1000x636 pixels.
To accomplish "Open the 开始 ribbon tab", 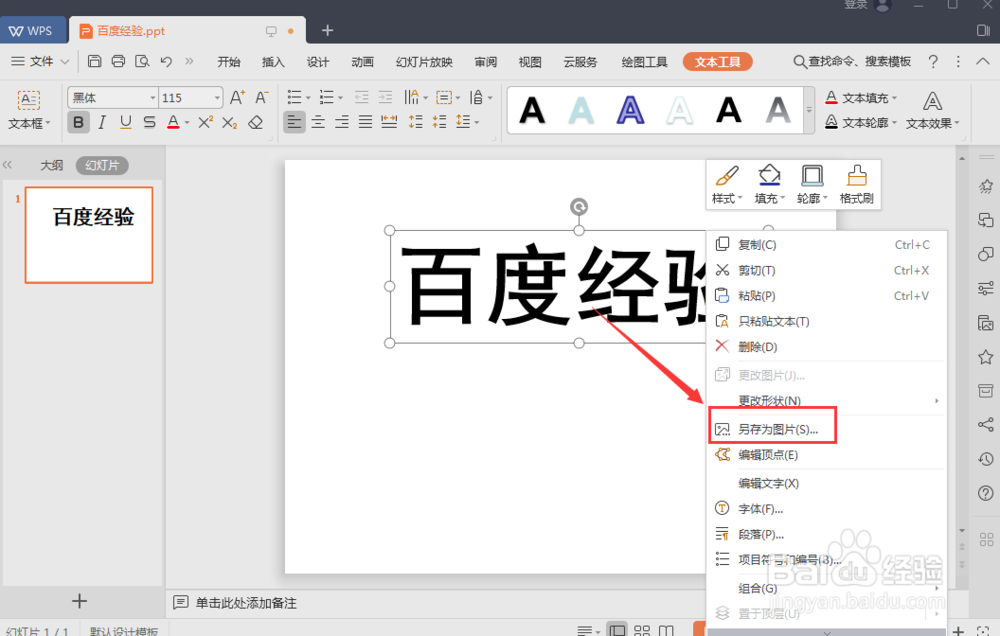I will 228,62.
